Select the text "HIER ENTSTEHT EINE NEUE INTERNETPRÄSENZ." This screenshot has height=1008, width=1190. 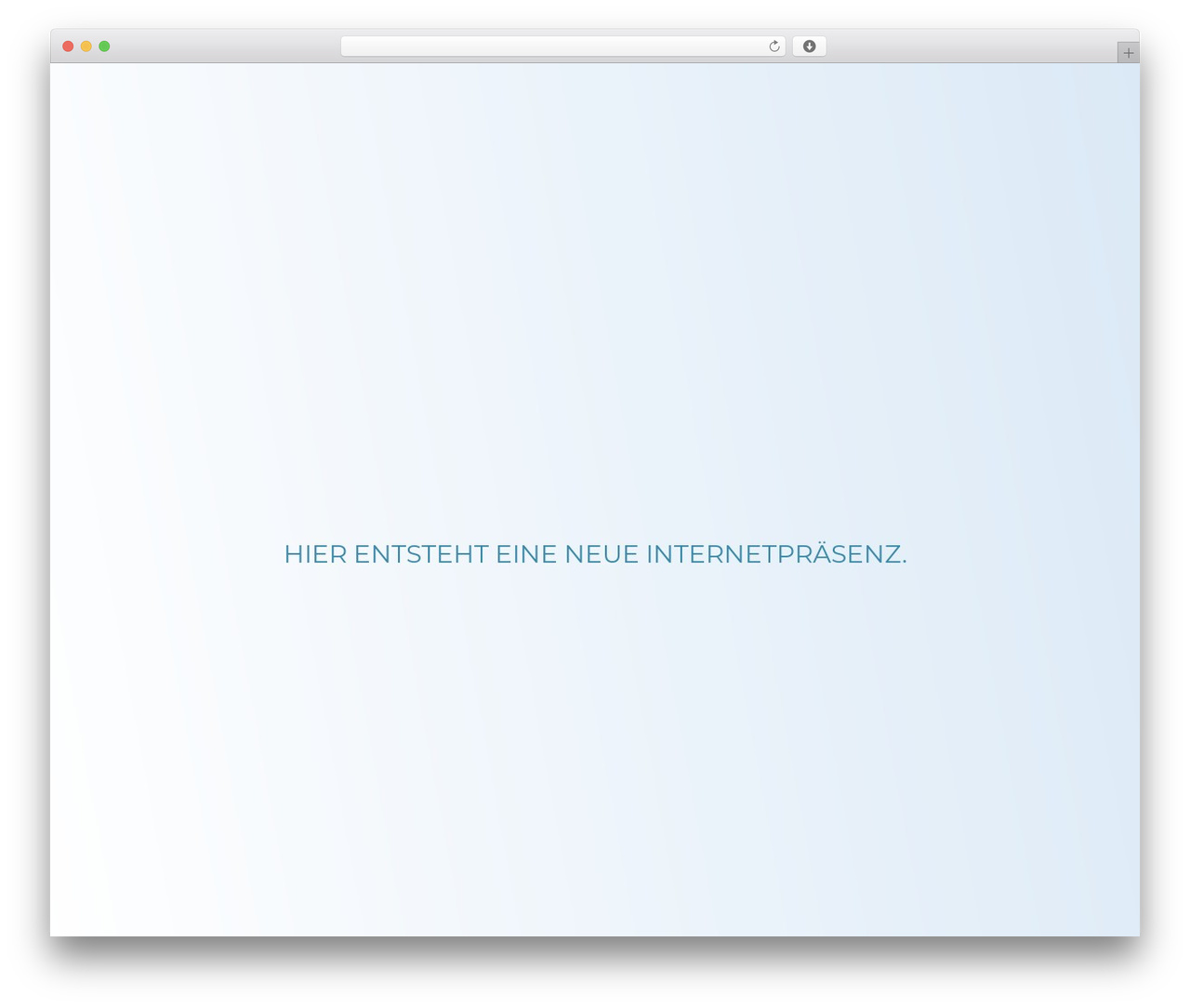[595, 553]
